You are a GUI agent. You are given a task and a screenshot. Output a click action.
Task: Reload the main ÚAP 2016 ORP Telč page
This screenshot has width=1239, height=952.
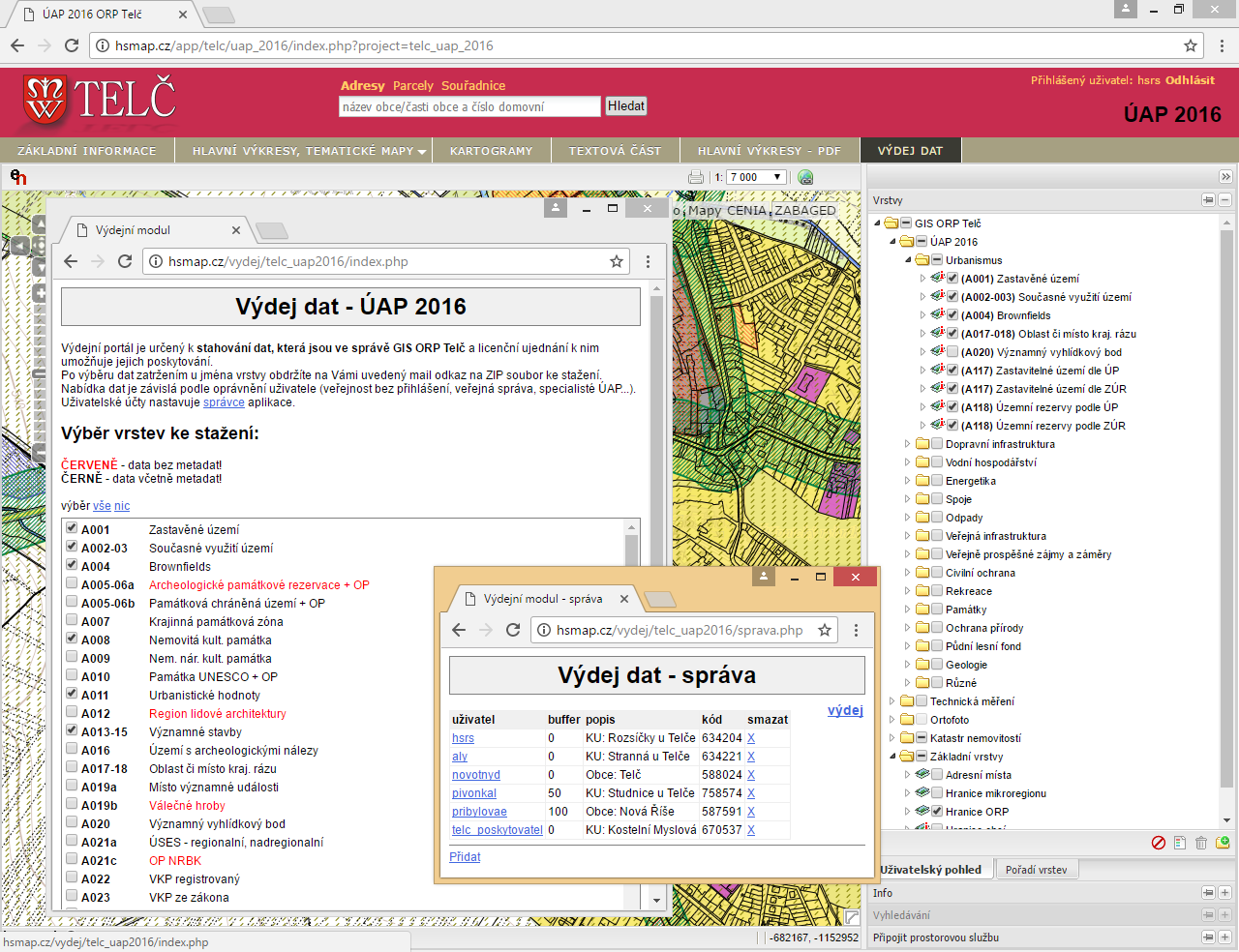click(72, 45)
